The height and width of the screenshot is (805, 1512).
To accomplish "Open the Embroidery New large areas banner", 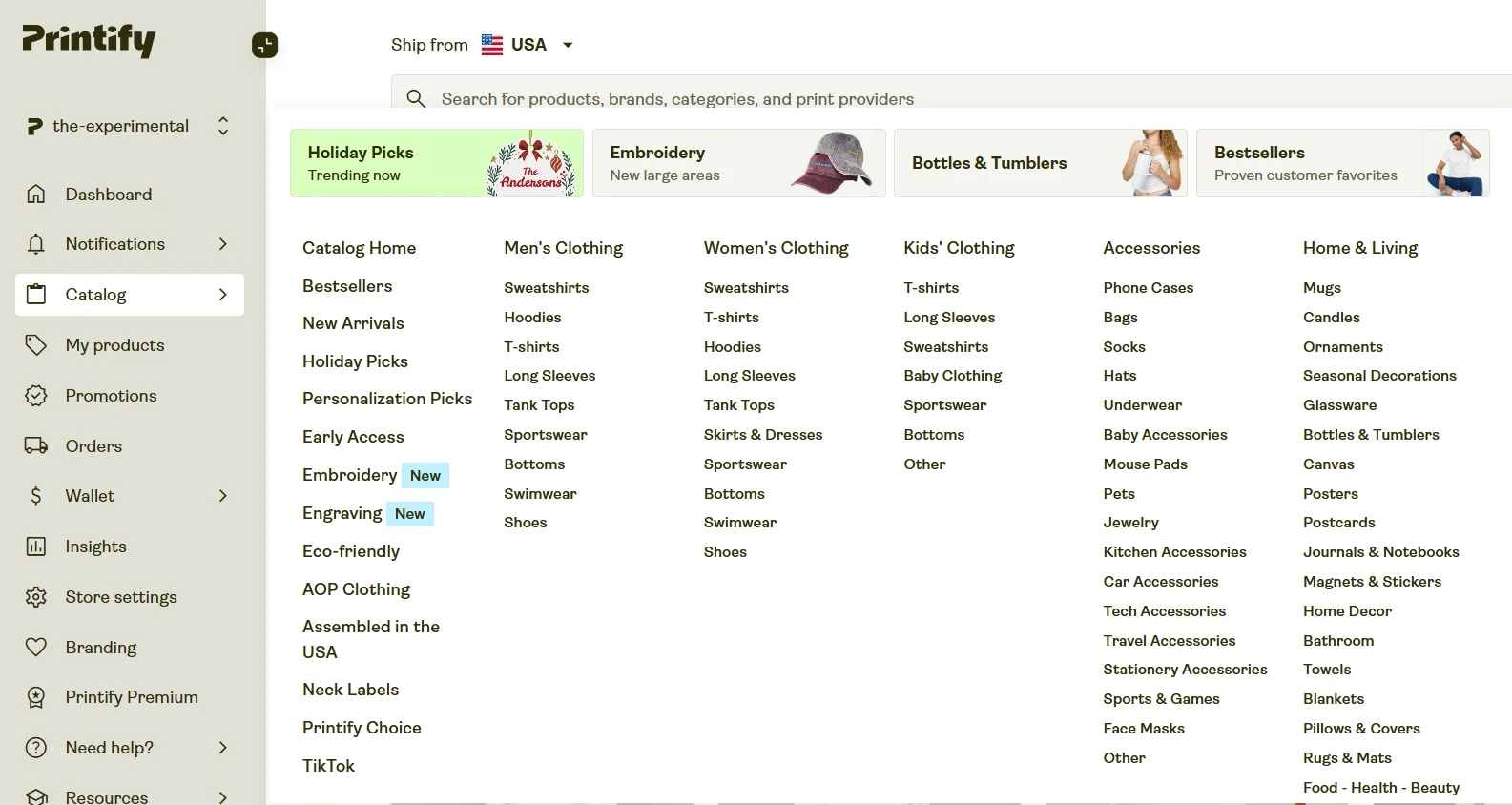I will click(738, 163).
